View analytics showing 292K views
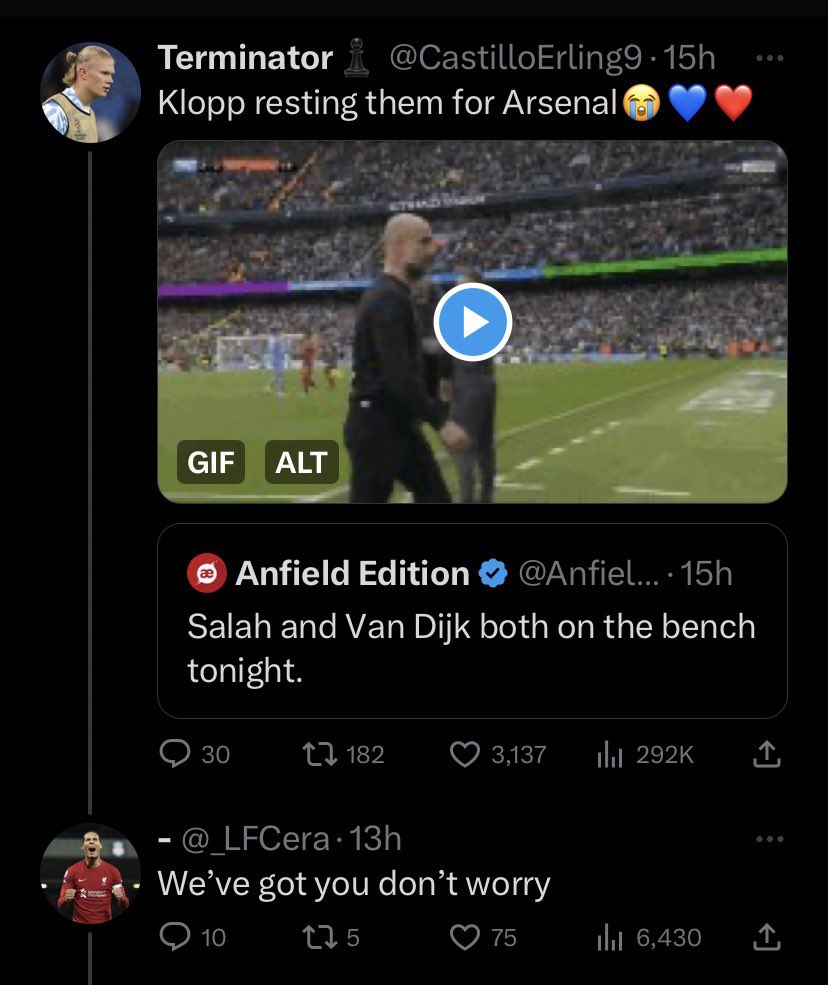The image size is (828, 985). click(x=610, y=754)
